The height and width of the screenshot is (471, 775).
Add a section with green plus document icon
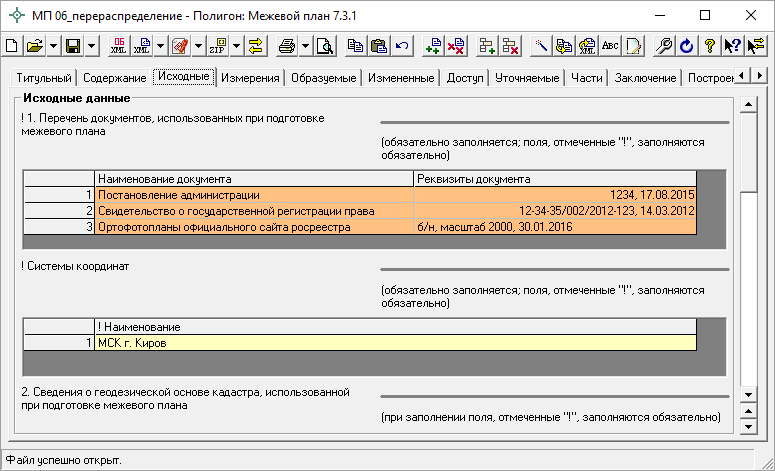pos(433,46)
